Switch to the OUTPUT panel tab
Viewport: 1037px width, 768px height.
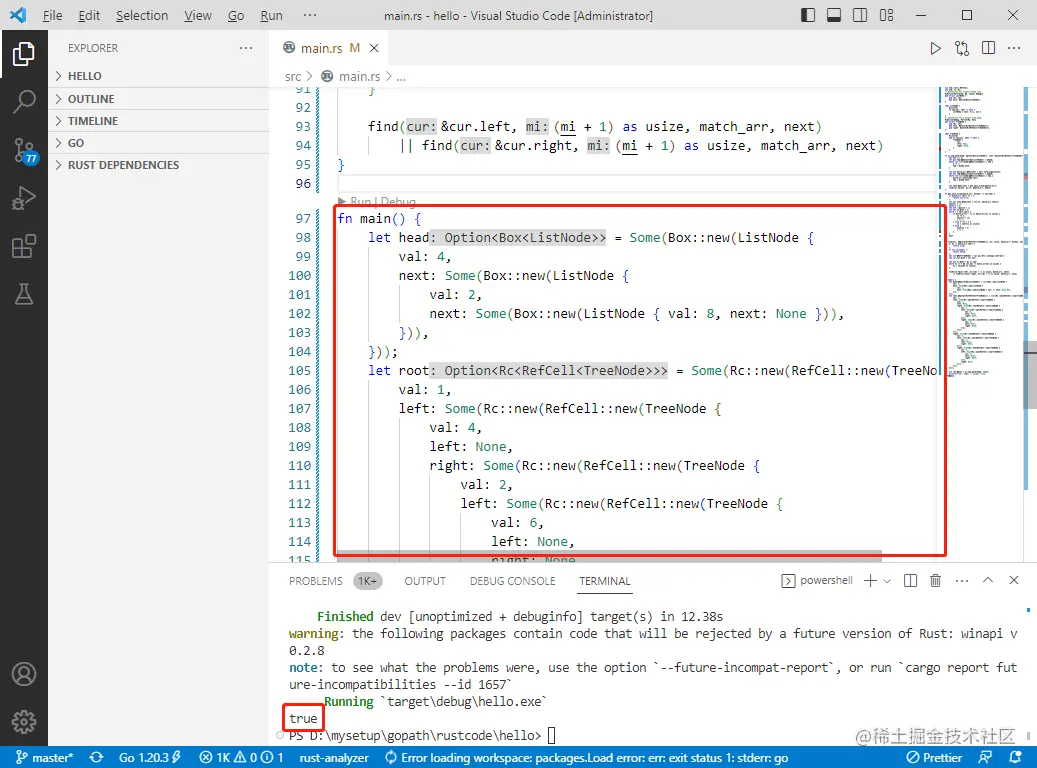(x=425, y=581)
